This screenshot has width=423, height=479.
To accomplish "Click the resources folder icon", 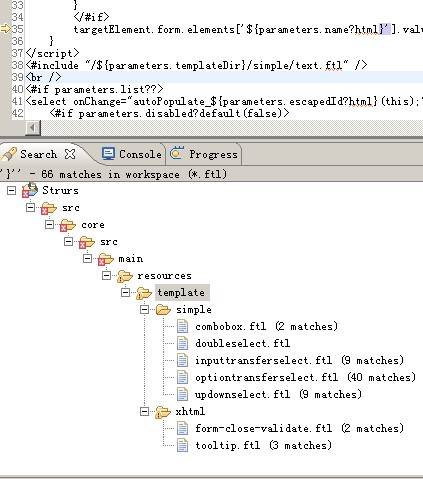I will point(125,276).
